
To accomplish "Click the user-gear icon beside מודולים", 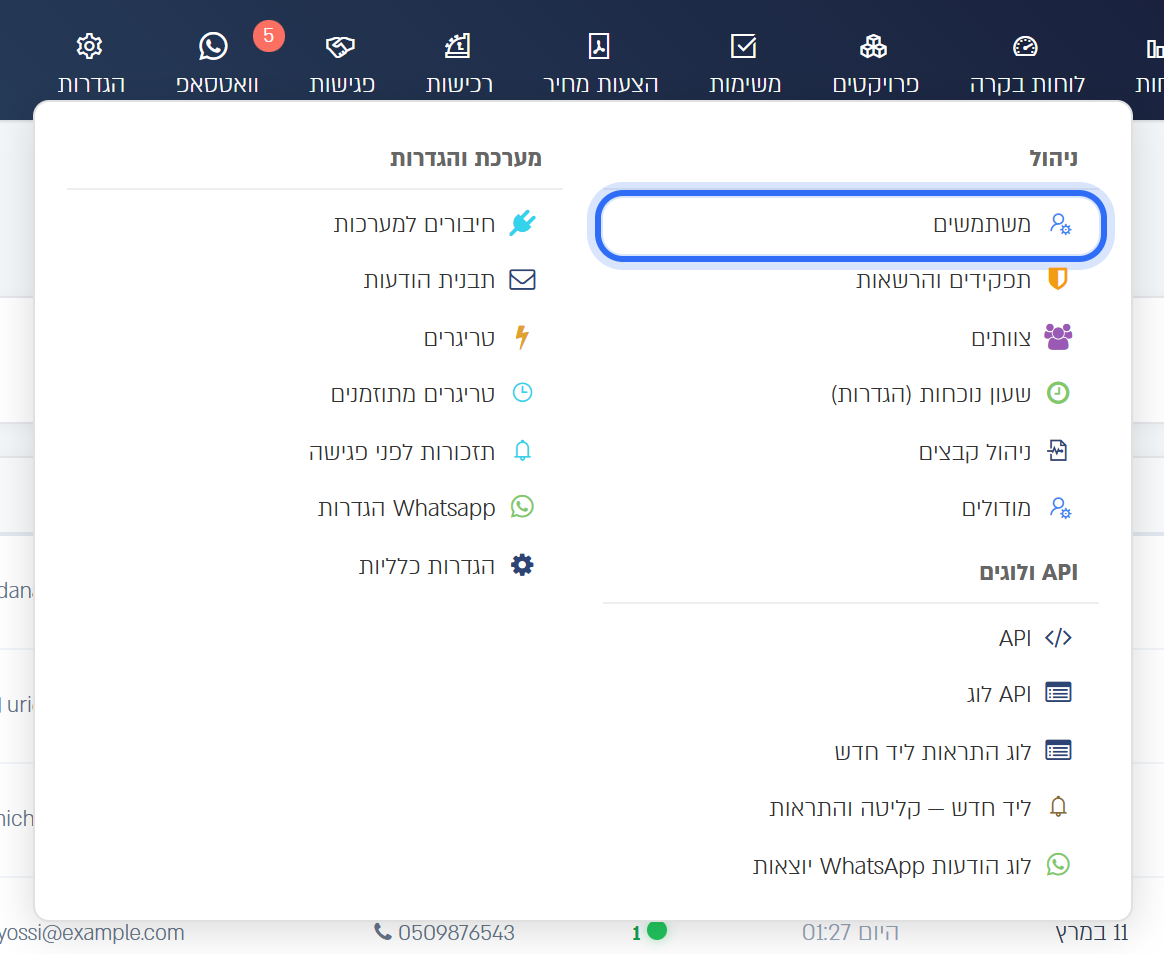I will click(x=1060, y=508).
